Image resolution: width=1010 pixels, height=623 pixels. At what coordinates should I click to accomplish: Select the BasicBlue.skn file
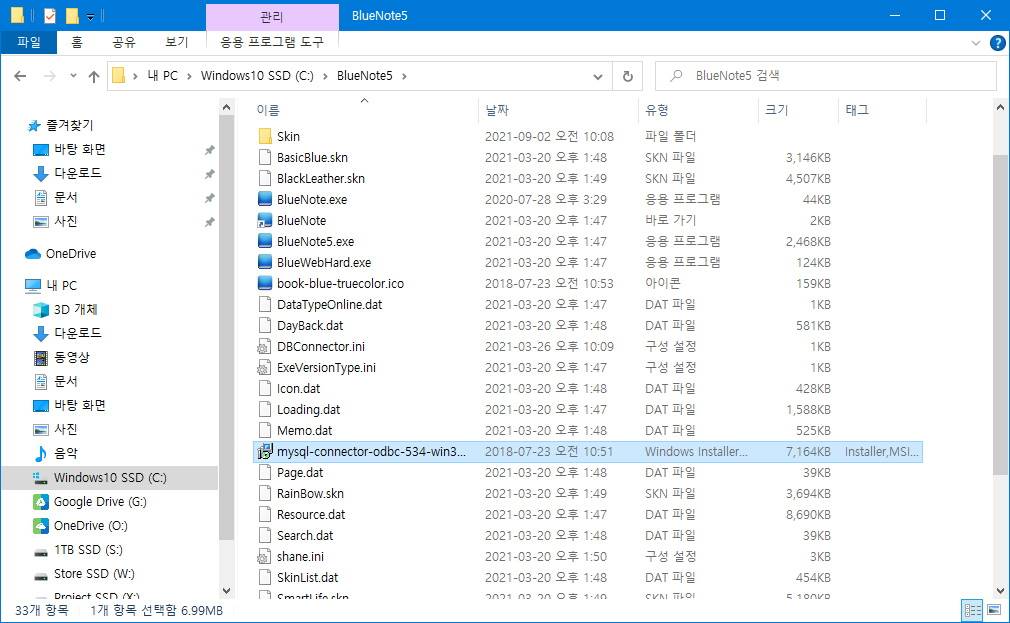(x=312, y=157)
